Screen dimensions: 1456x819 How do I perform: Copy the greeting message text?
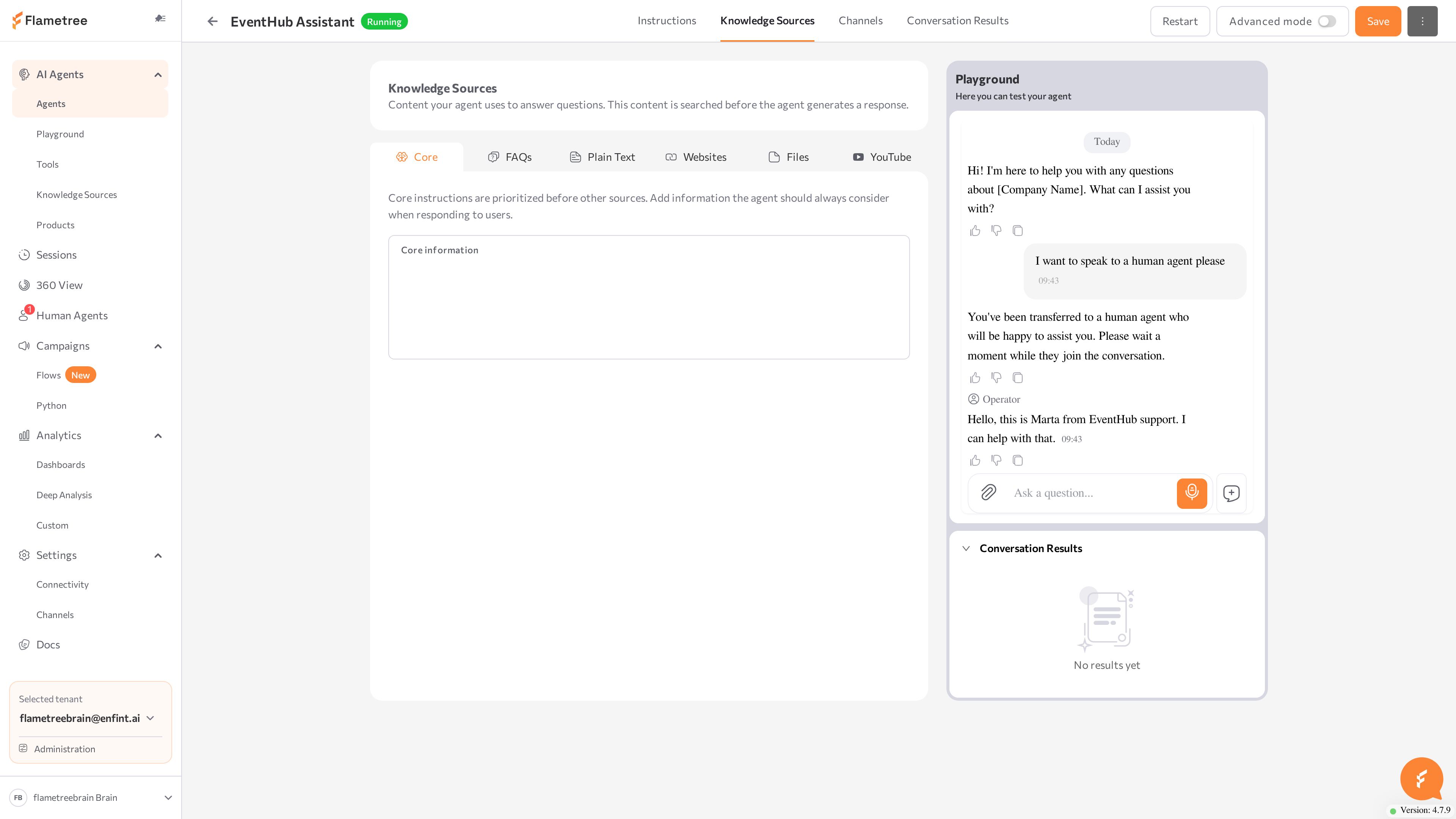[x=1017, y=231]
